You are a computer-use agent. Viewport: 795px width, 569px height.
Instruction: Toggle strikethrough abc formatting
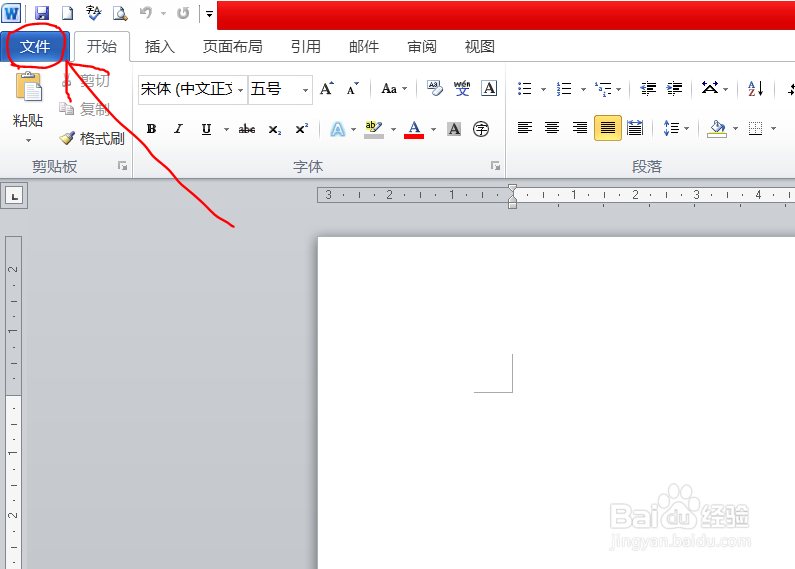pos(247,129)
